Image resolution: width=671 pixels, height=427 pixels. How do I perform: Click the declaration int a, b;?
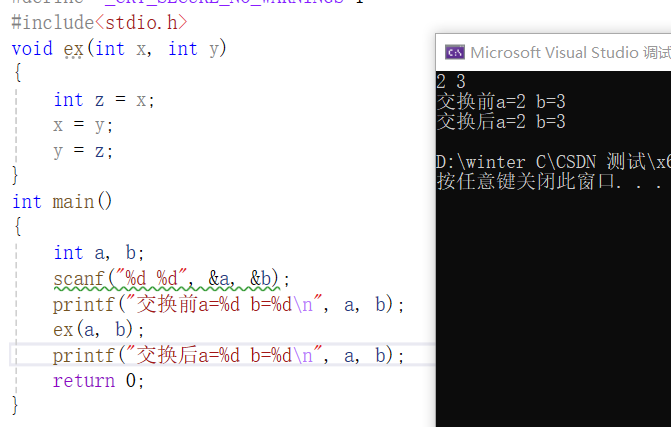point(99,253)
